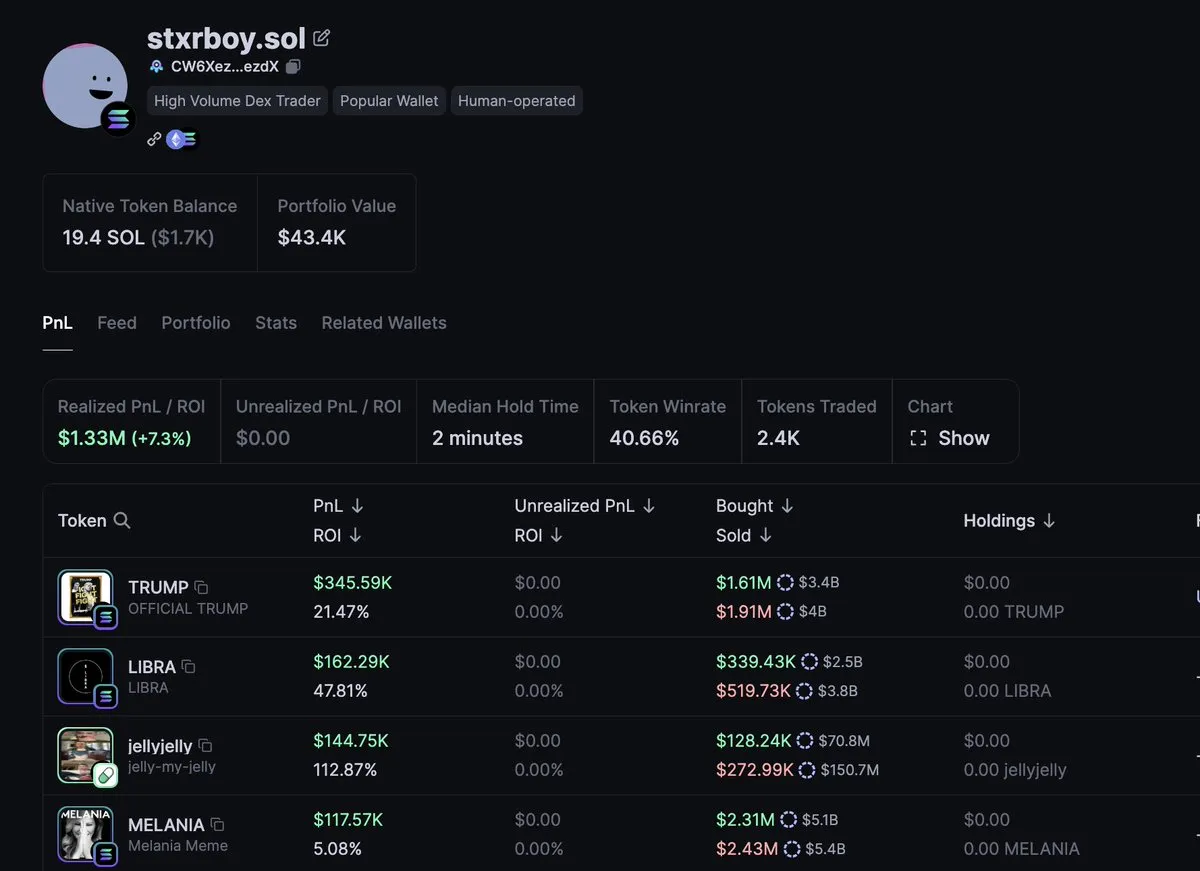Viewport: 1200px width, 871px height.
Task: Click the market cap icon beside $272.99K
Action: [x=807, y=769]
